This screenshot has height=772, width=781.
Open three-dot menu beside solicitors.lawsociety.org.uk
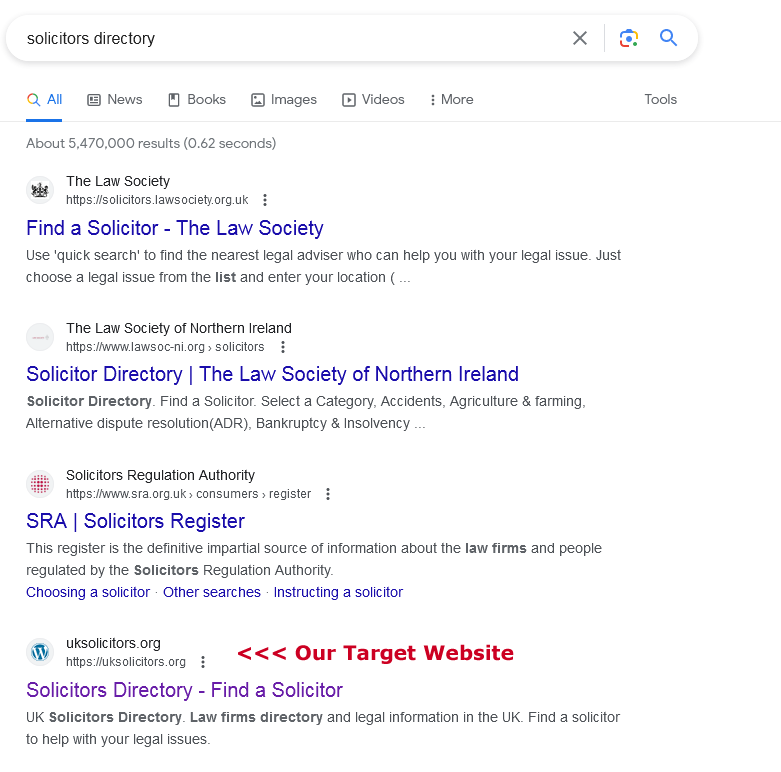click(x=265, y=200)
